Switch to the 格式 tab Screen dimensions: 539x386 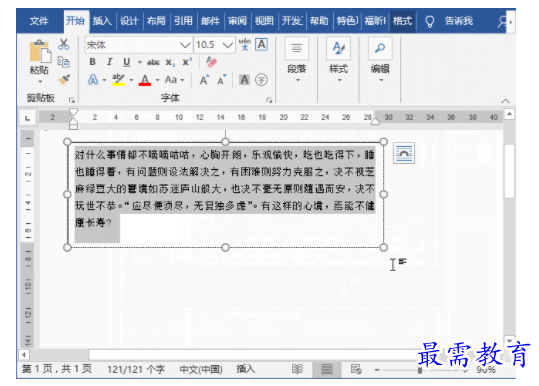coord(402,21)
